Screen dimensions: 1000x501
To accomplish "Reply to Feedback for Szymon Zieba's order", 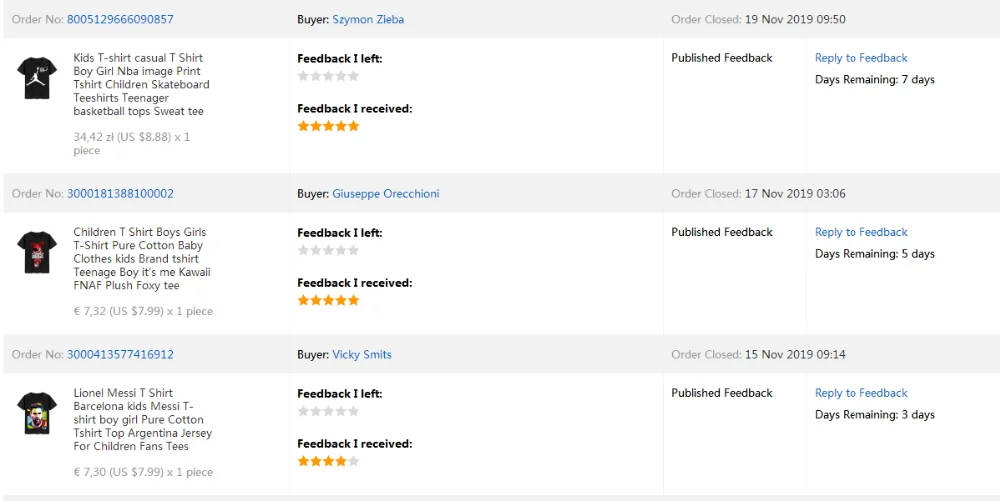I will [x=861, y=58].
